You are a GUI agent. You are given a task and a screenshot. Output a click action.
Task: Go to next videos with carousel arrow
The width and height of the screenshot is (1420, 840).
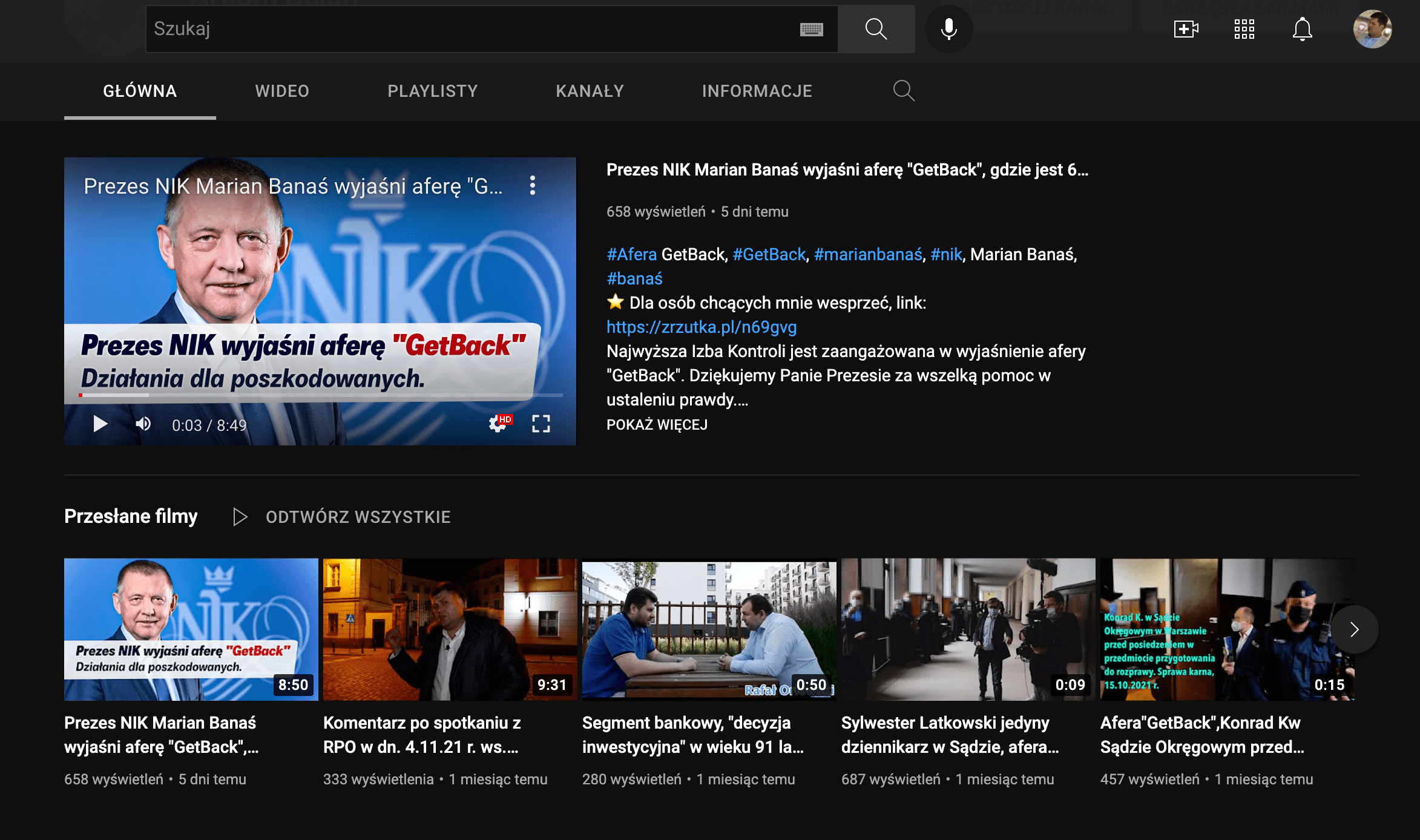point(1354,629)
